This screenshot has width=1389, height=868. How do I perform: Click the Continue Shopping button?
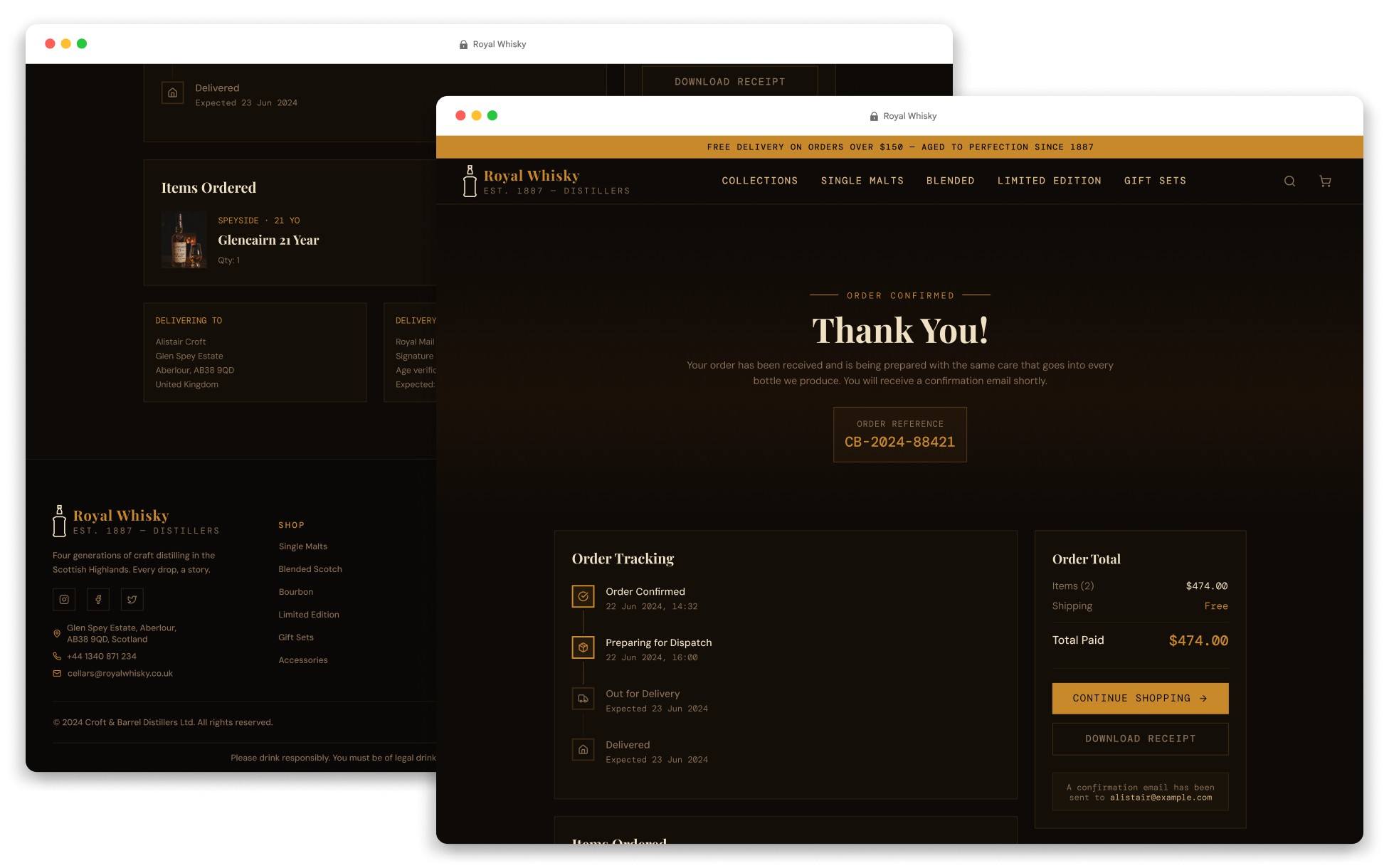pos(1141,699)
